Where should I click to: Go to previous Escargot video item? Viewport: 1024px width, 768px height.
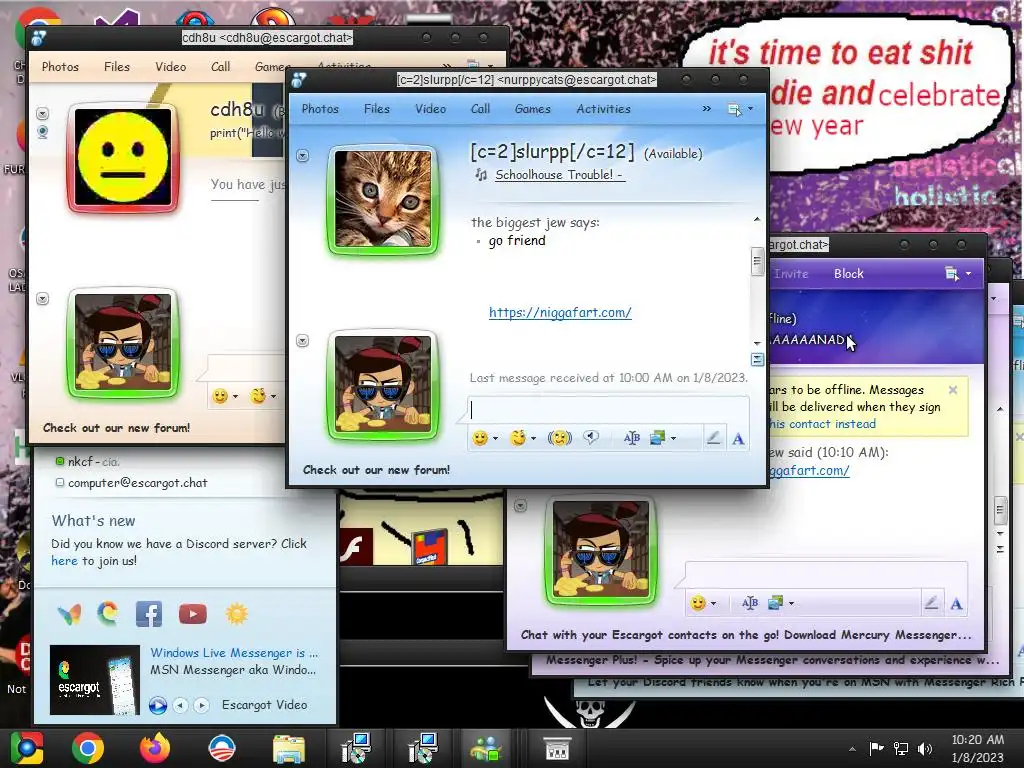click(x=180, y=705)
